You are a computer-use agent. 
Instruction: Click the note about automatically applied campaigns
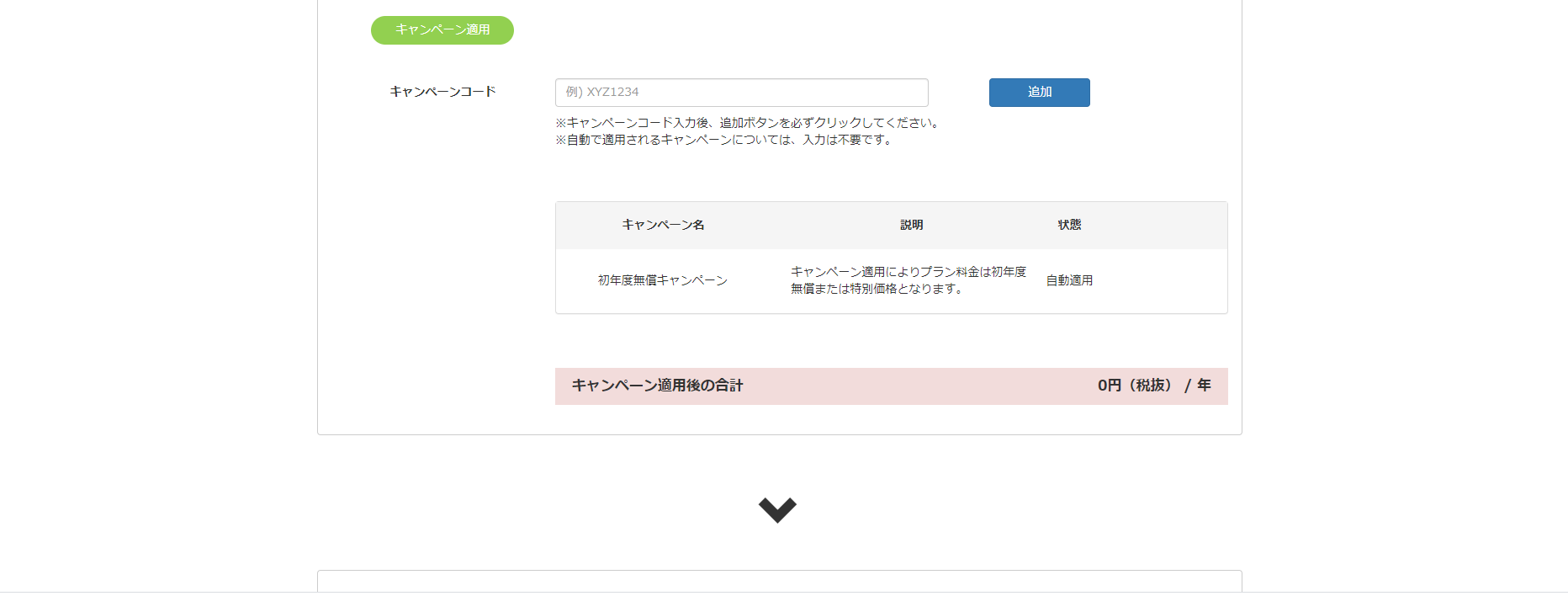click(x=723, y=140)
